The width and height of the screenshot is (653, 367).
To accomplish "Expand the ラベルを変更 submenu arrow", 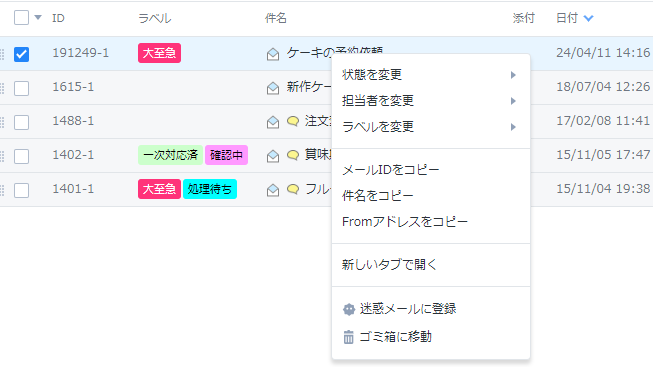I will pyautogui.click(x=513, y=127).
